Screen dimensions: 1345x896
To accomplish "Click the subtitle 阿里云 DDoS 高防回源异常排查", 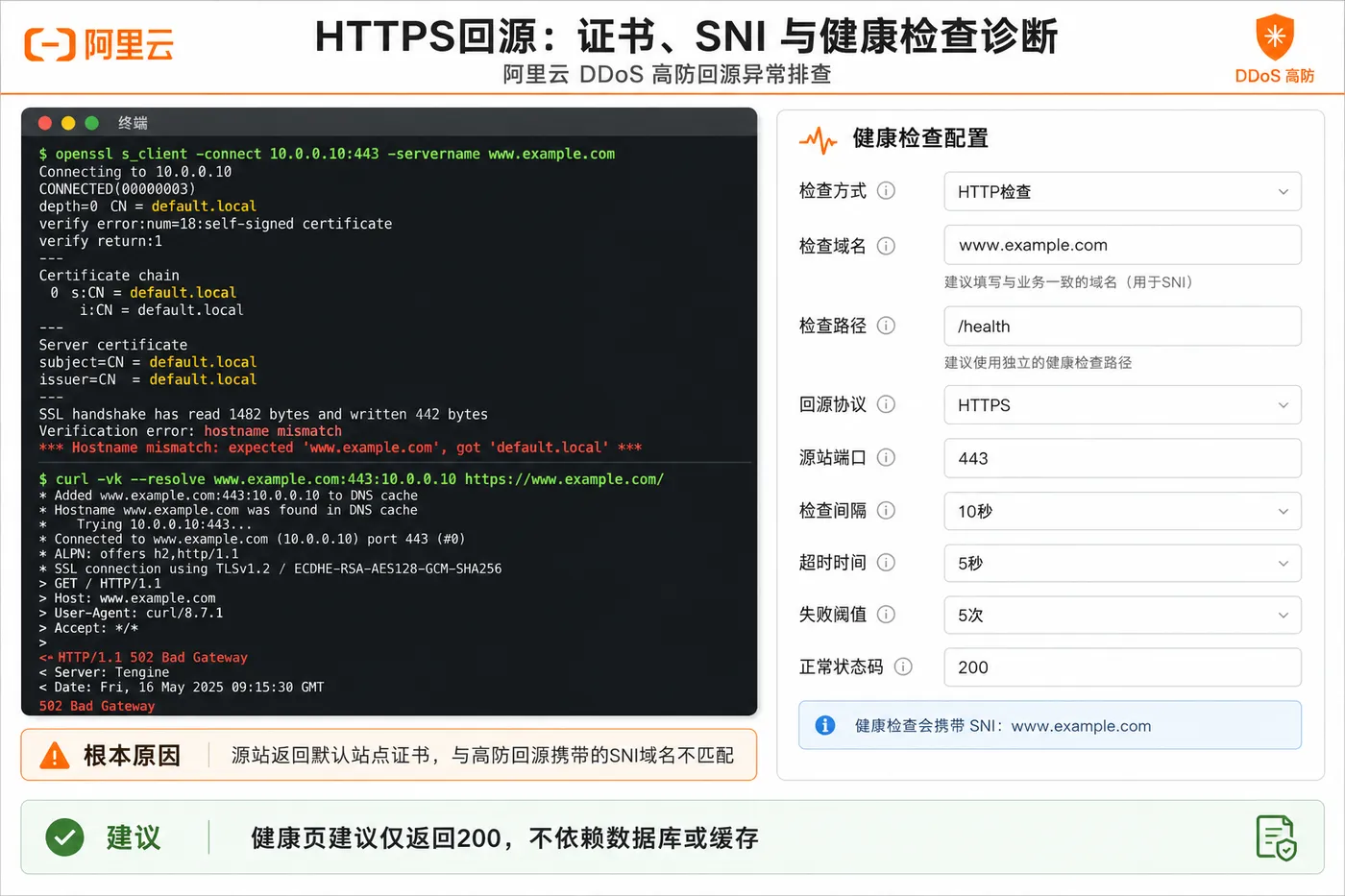I will pos(667,74).
